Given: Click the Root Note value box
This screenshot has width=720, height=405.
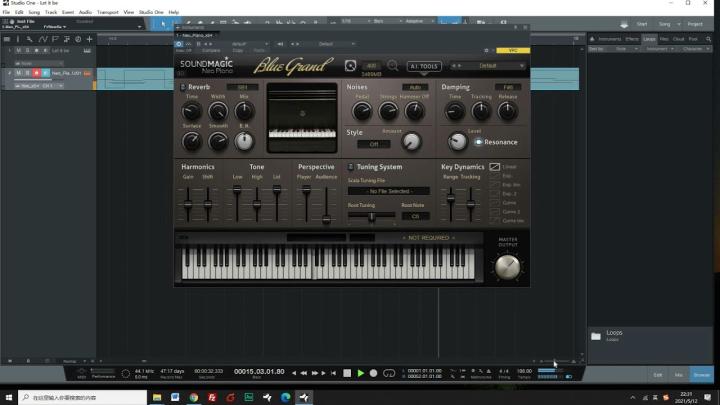Looking at the screenshot, I should (416, 216).
